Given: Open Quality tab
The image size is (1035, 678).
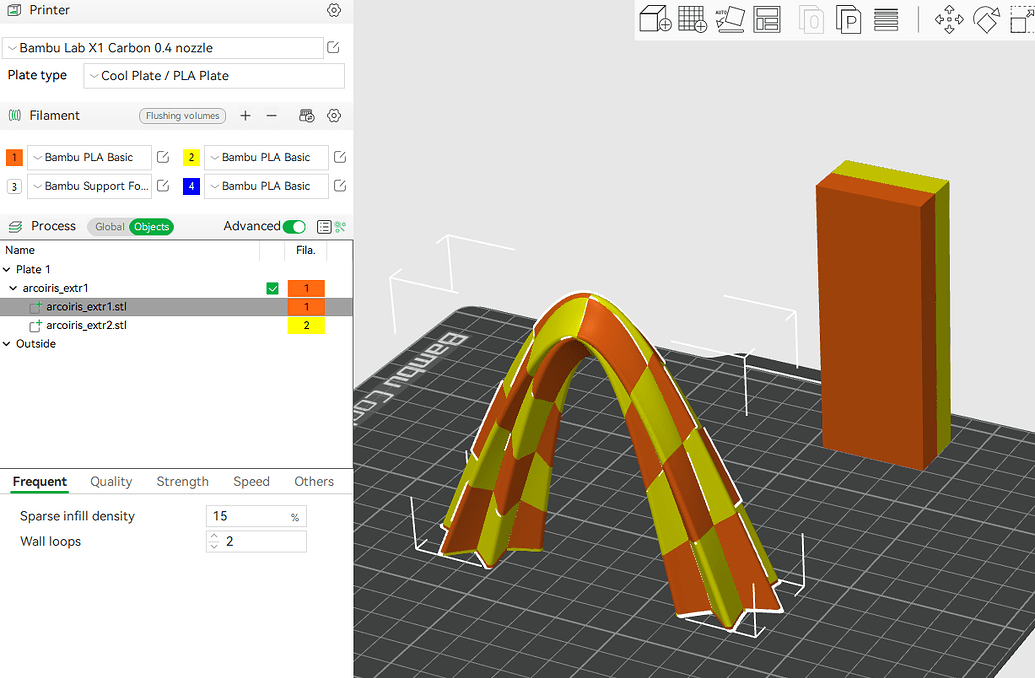Looking at the screenshot, I should point(111,481).
